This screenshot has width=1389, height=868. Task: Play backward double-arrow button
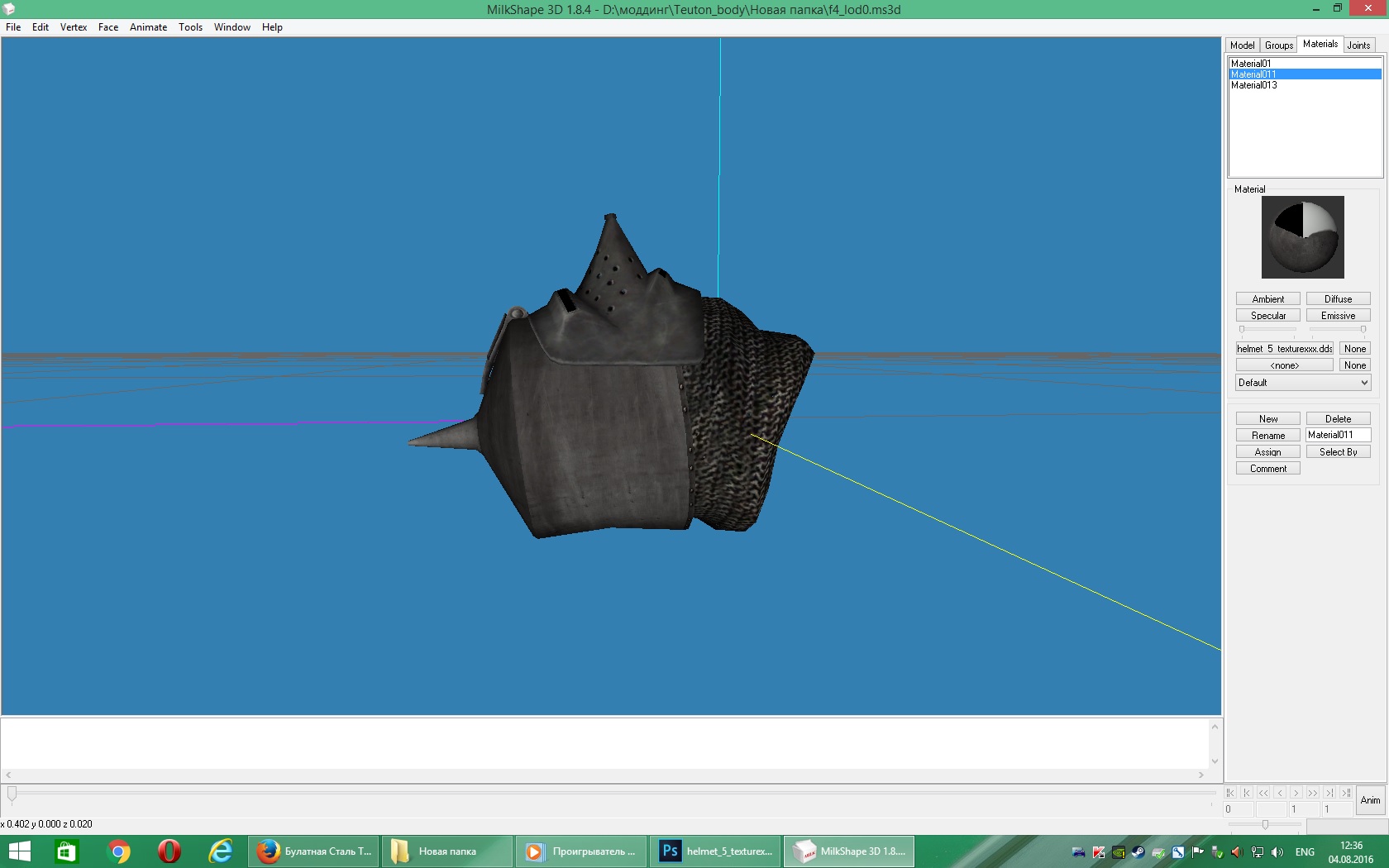click(1263, 792)
